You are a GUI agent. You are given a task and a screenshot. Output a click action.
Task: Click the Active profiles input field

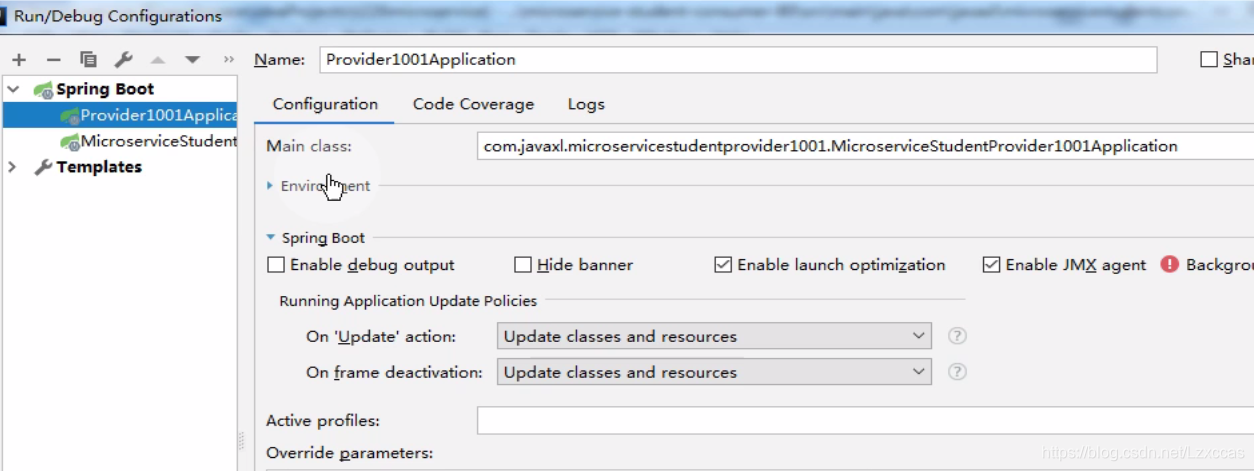[x=866, y=421]
